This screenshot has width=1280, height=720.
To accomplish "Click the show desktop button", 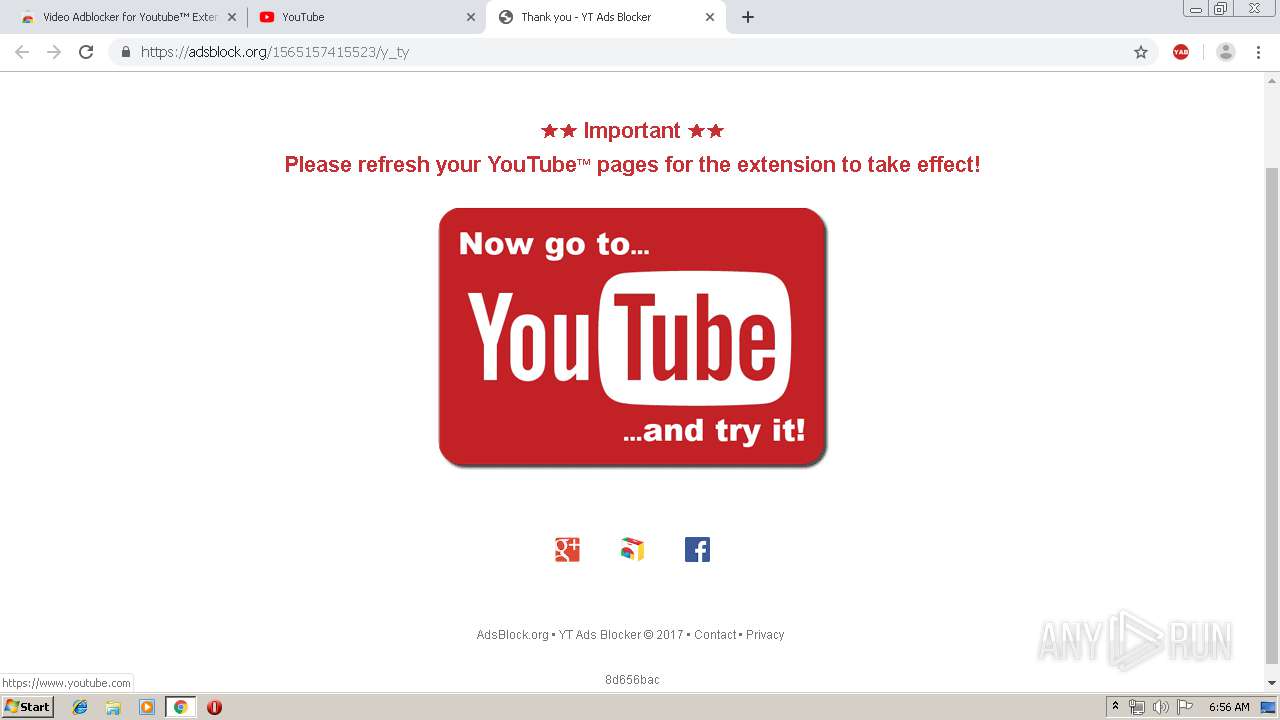I will pyautogui.click(x=1269, y=707).
